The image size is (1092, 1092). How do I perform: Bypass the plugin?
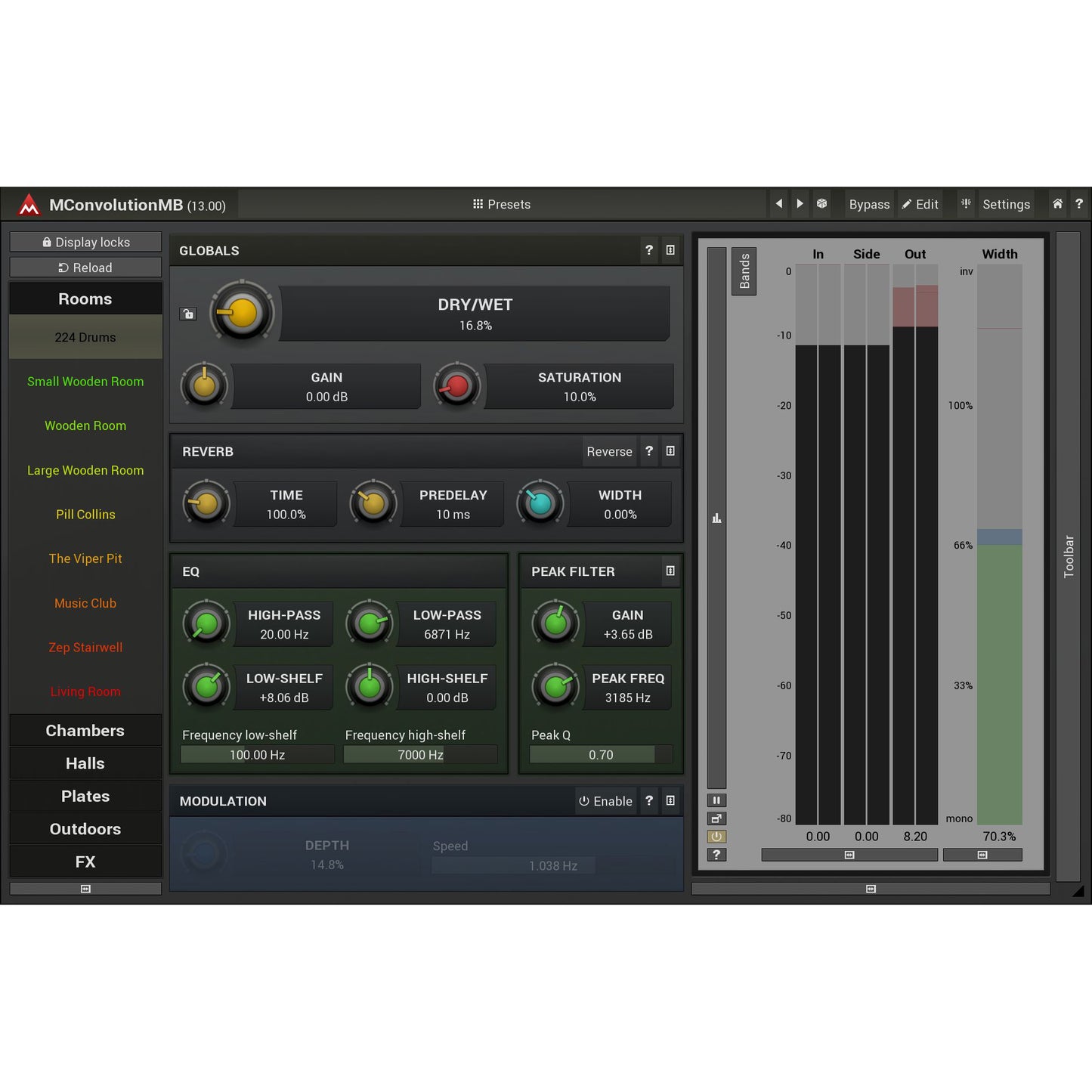(868, 204)
